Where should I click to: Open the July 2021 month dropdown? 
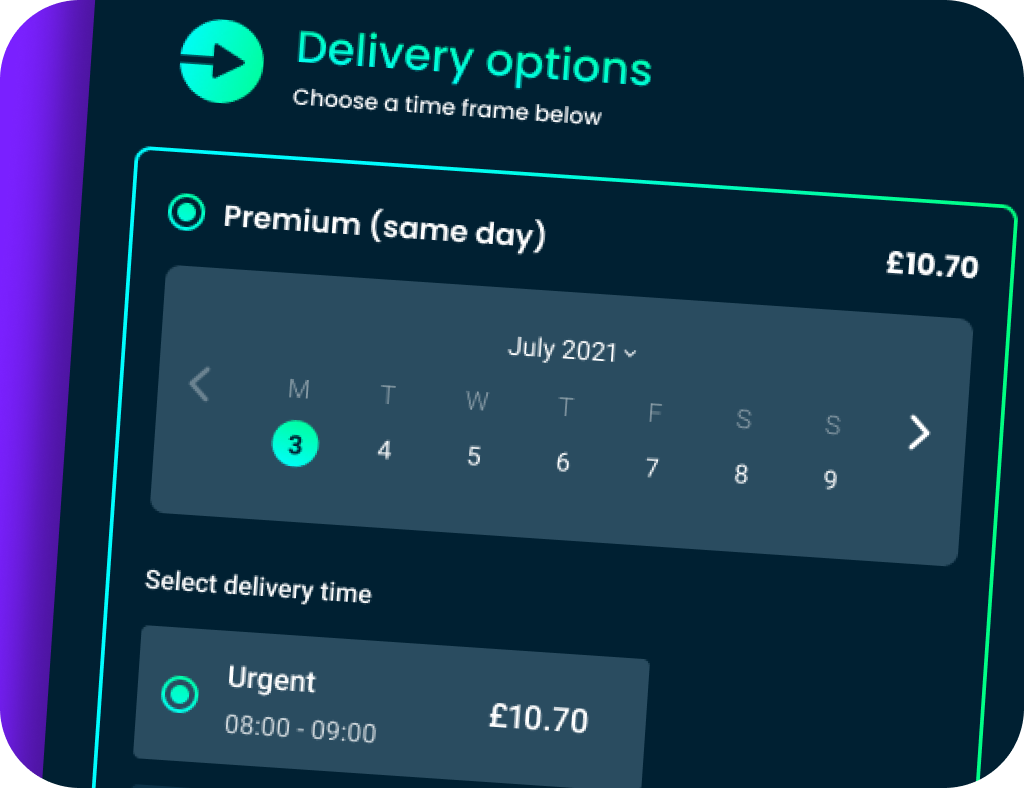(572, 350)
